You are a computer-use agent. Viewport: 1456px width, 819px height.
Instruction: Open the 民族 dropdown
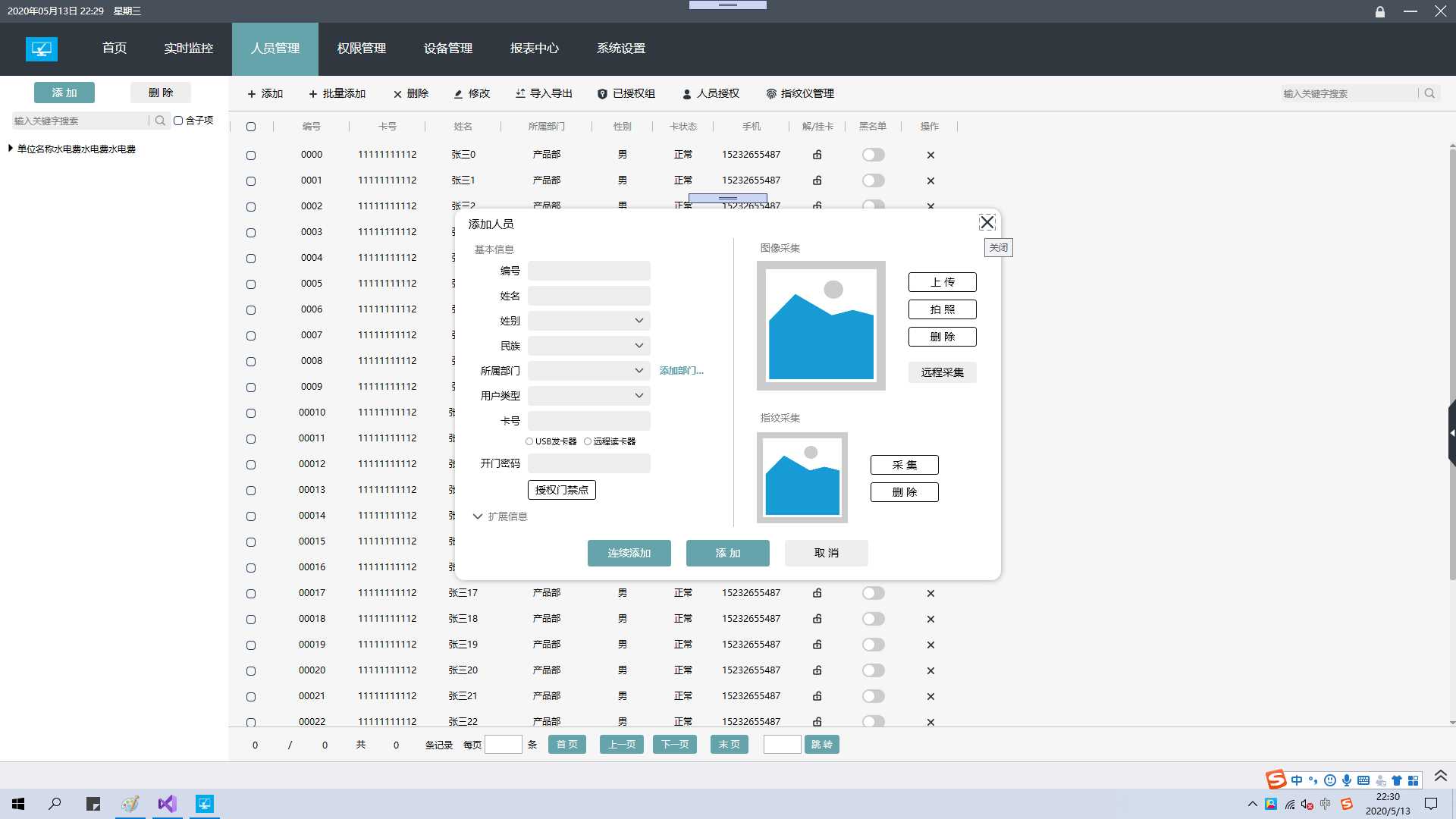[x=589, y=346]
